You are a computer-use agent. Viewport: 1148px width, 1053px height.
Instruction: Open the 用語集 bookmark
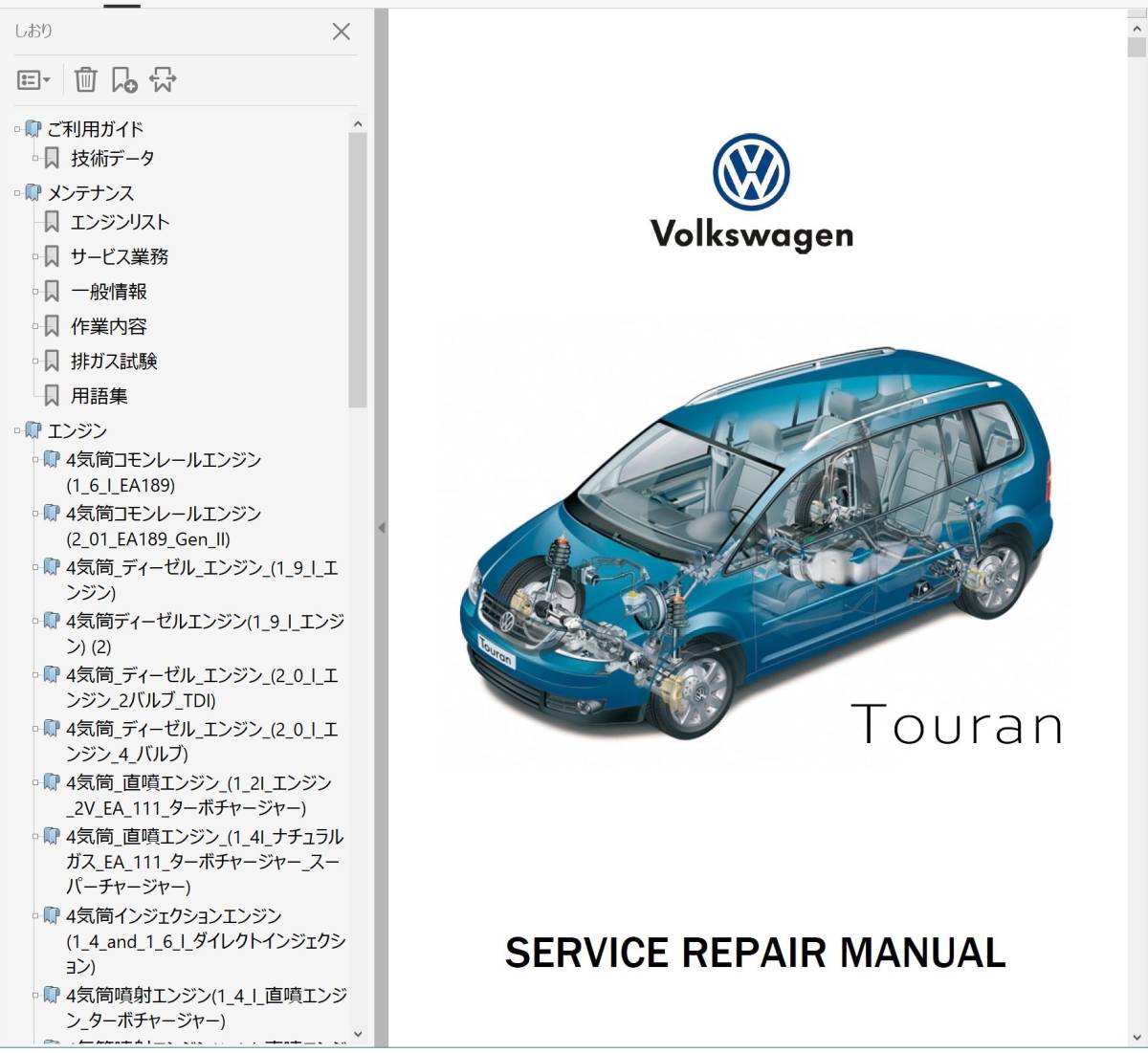pyautogui.click(x=99, y=396)
